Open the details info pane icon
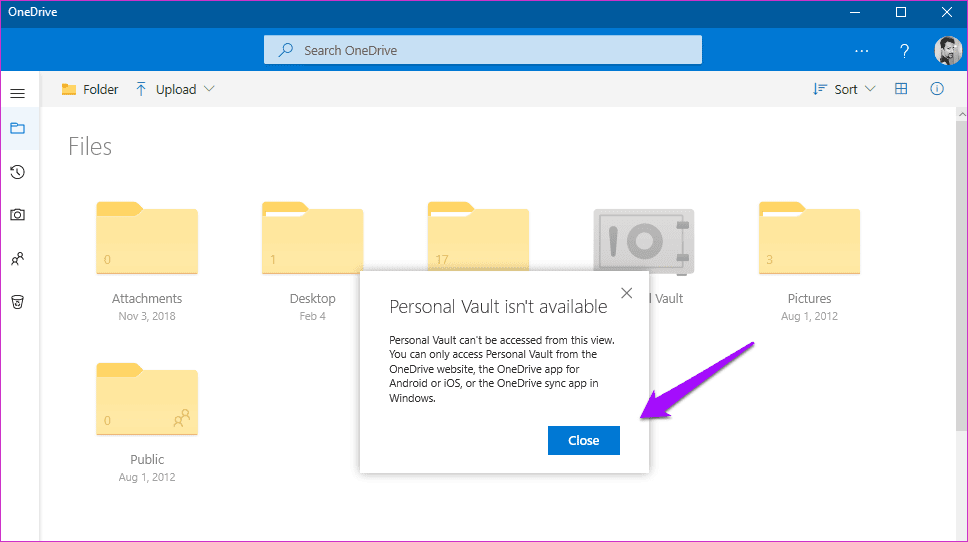This screenshot has height=542, width=968. tap(937, 89)
